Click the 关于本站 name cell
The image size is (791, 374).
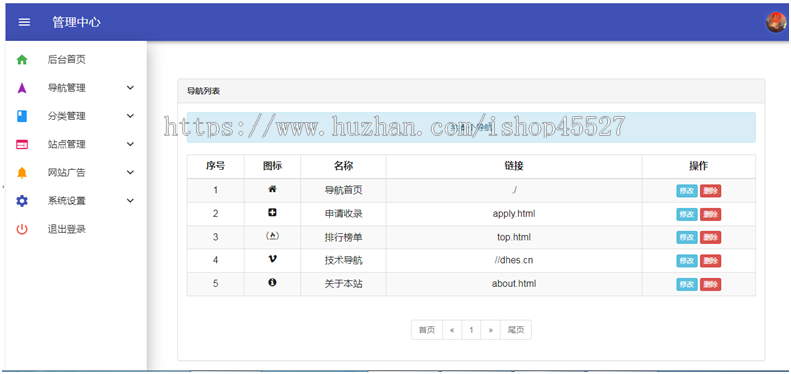343,284
